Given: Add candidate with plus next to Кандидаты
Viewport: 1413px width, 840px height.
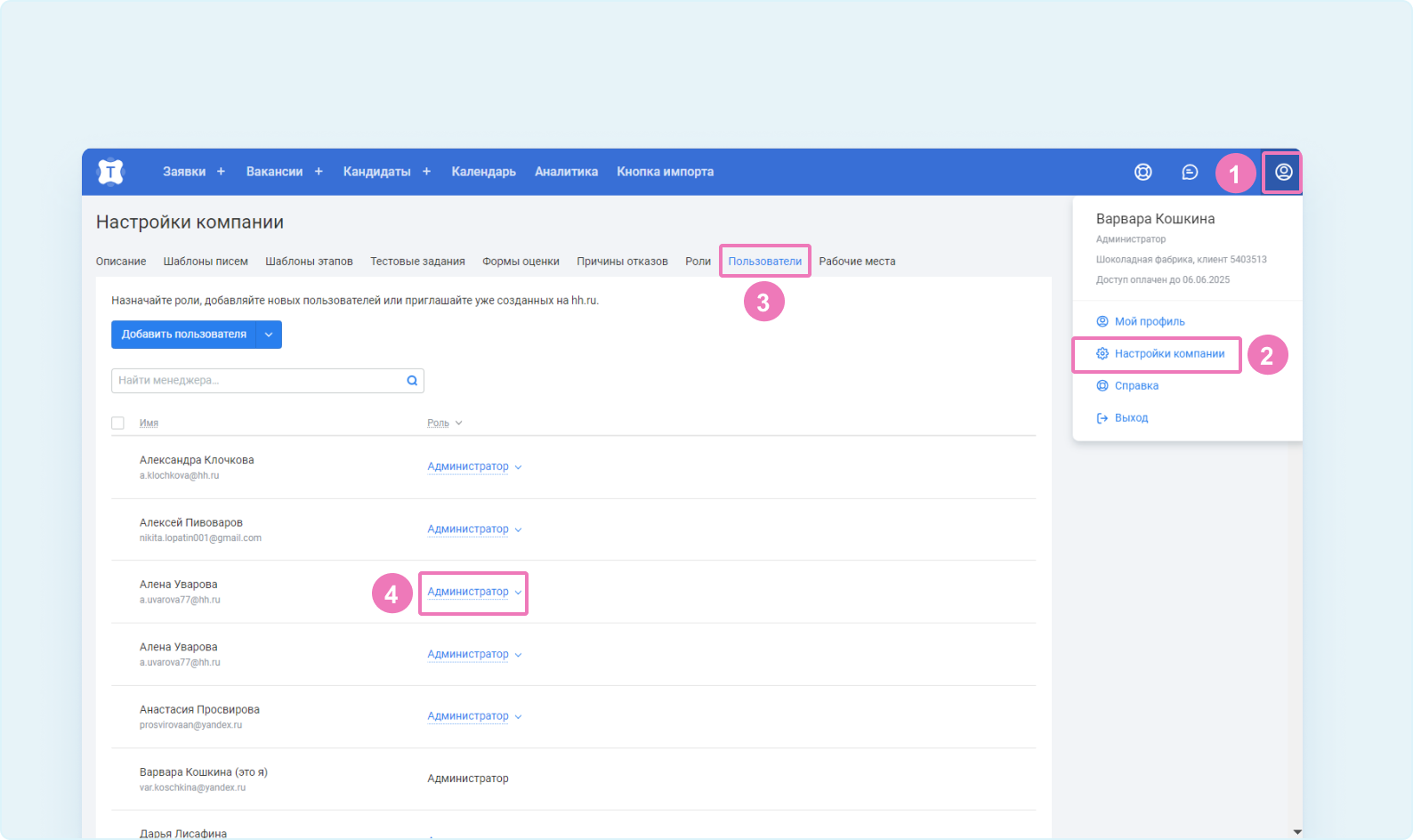Looking at the screenshot, I should tap(426, 172).
